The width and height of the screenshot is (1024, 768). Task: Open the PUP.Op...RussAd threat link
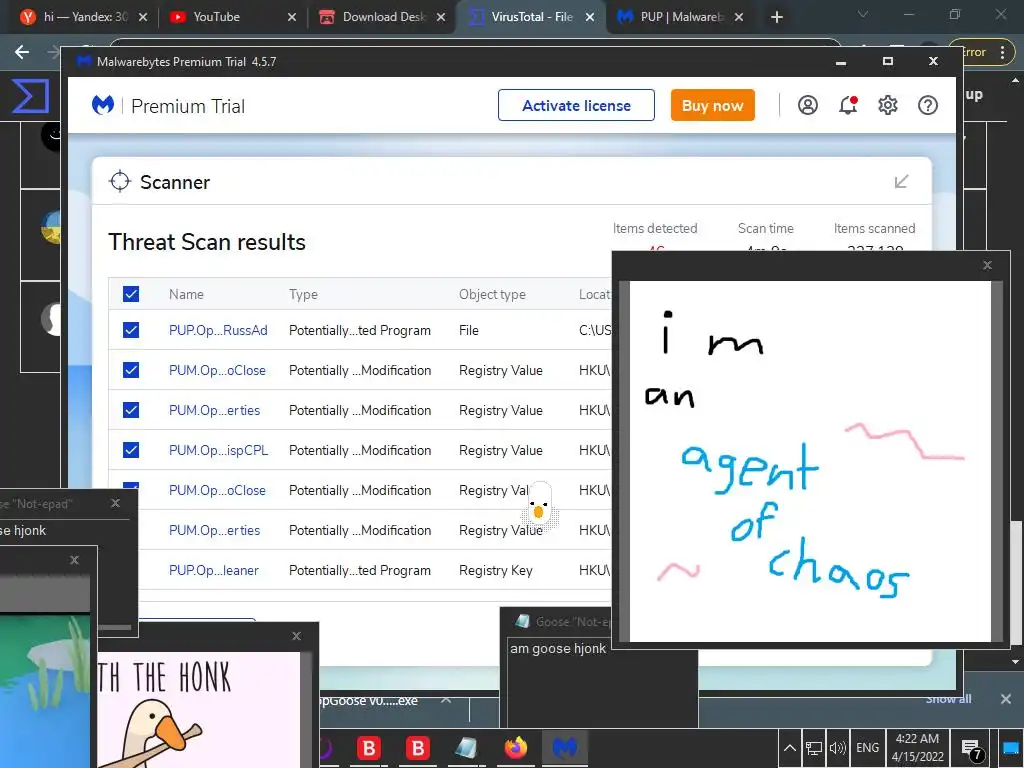(x=218, y=330)
